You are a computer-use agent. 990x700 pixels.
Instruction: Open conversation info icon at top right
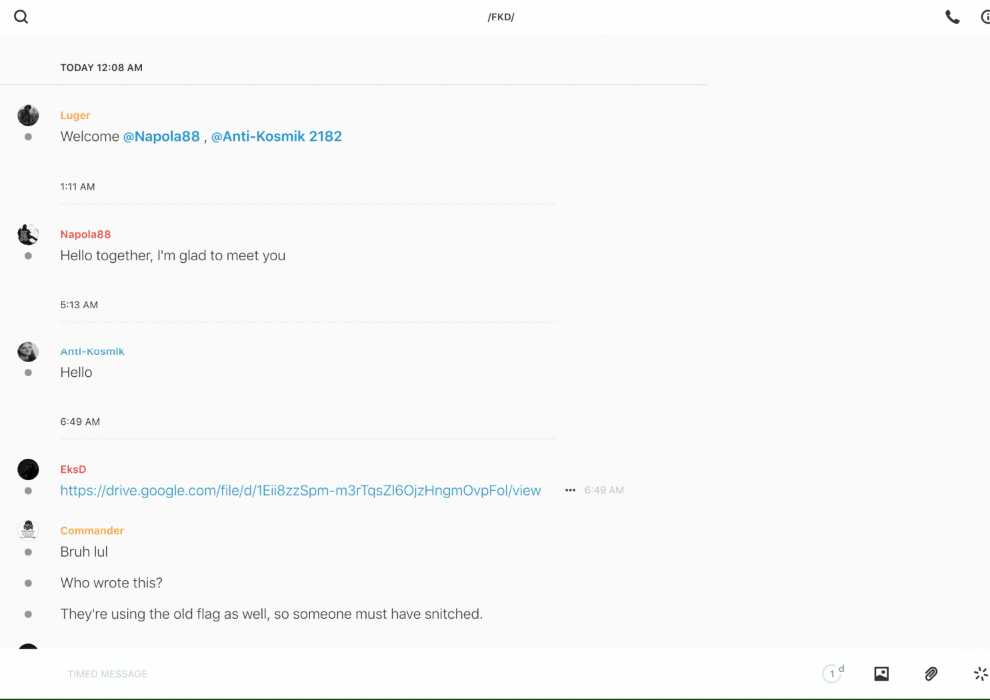985,17
